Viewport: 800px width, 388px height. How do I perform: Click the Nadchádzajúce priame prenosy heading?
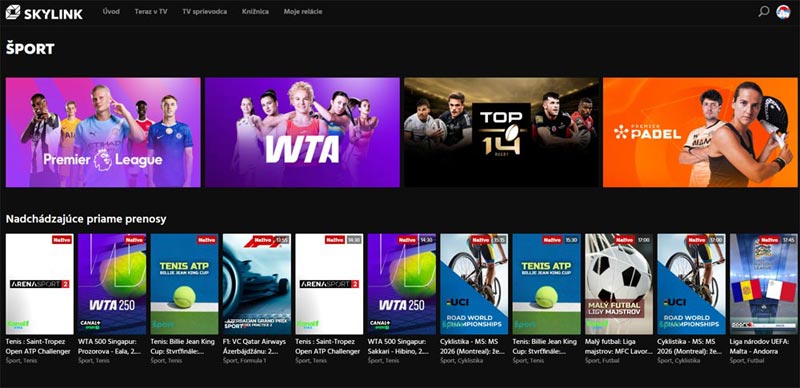point(86,219)
